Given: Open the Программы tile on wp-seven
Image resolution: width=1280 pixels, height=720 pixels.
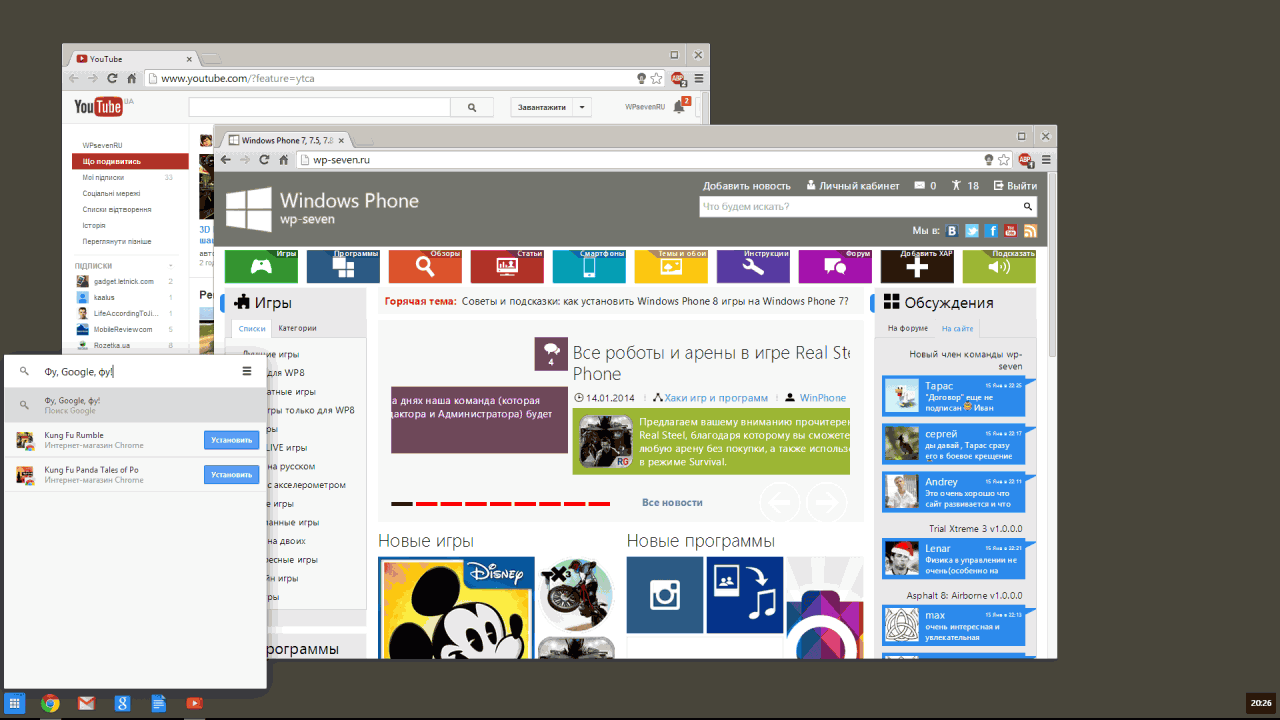Looking at the screenshot, I should coord(343,266).
